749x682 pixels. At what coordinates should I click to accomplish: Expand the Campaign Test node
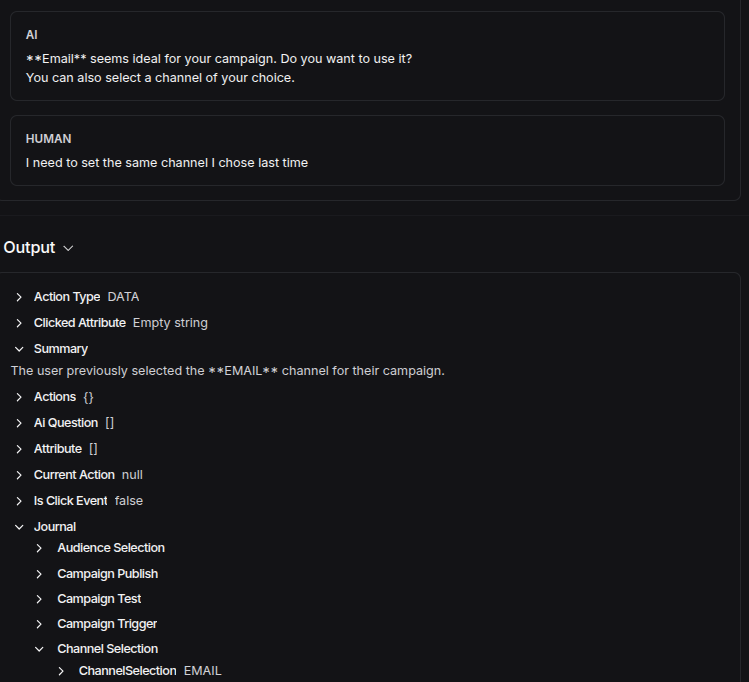(x=39, y=599)
